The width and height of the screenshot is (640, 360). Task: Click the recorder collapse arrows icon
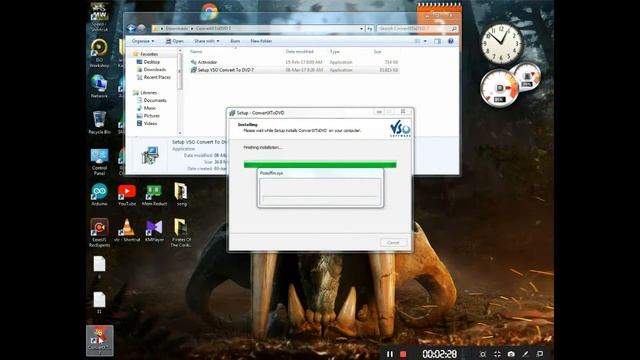(497, 354)
